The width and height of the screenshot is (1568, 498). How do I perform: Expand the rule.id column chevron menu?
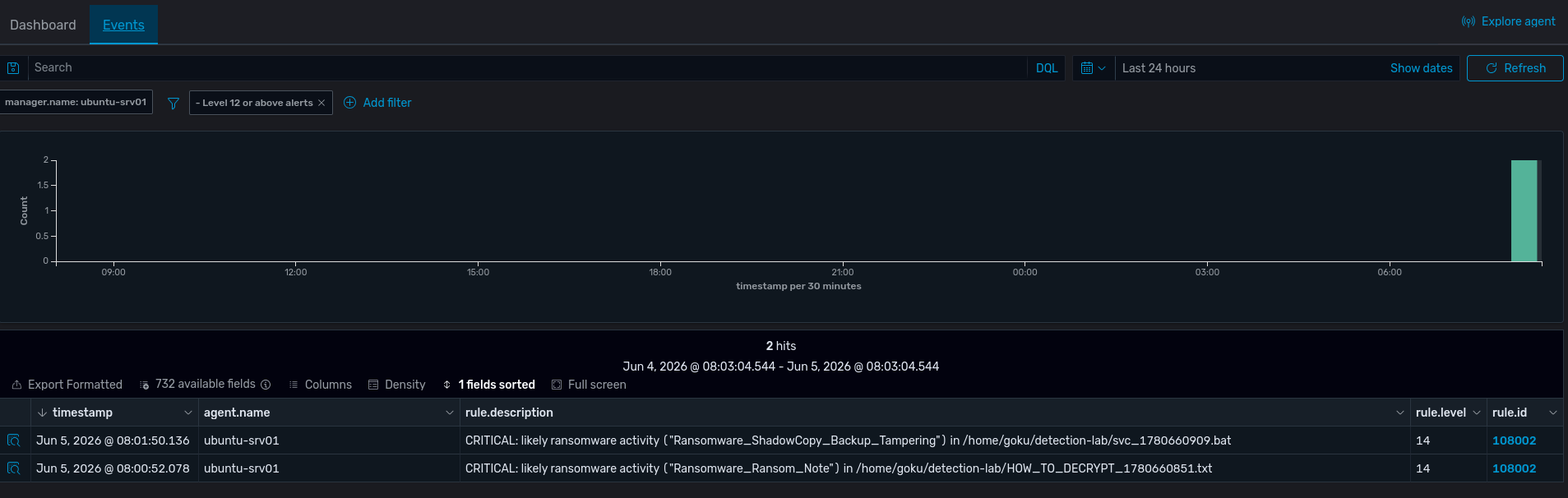pyautogui.click(x=1553, y=413)
